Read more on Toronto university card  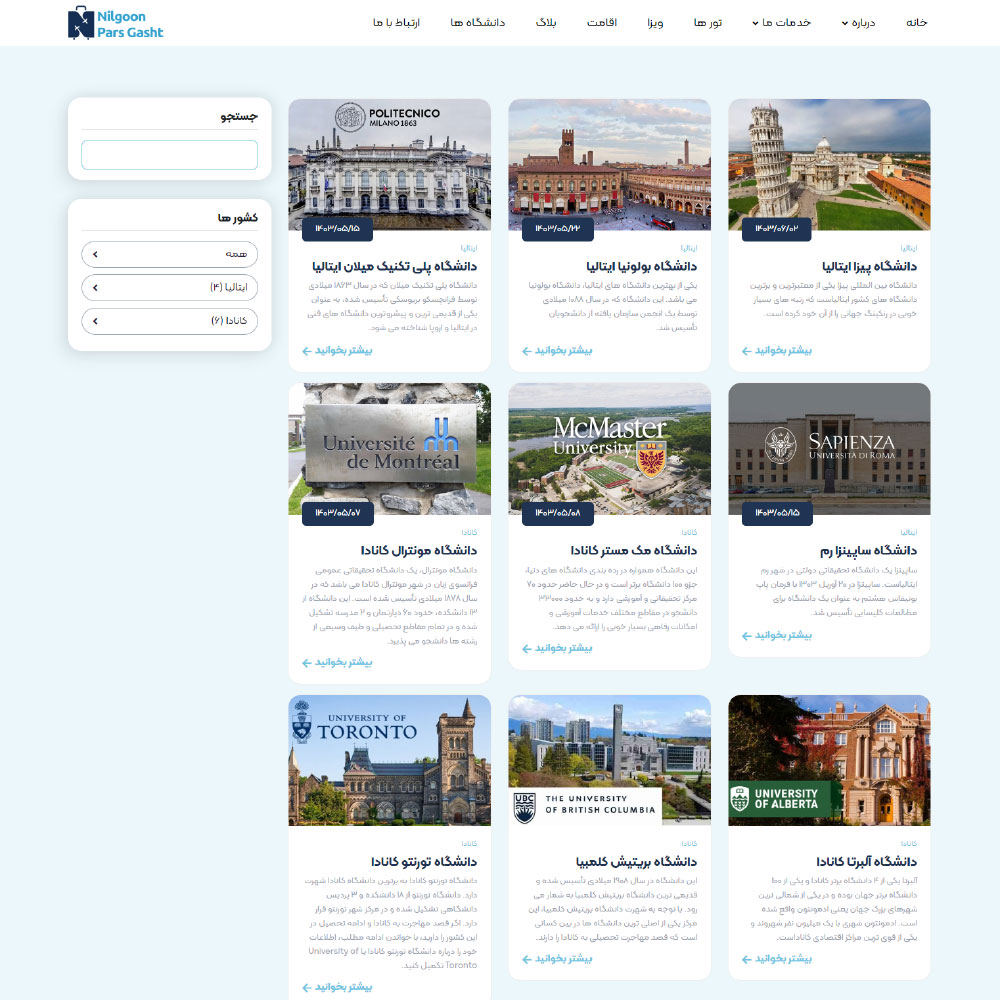337,987
